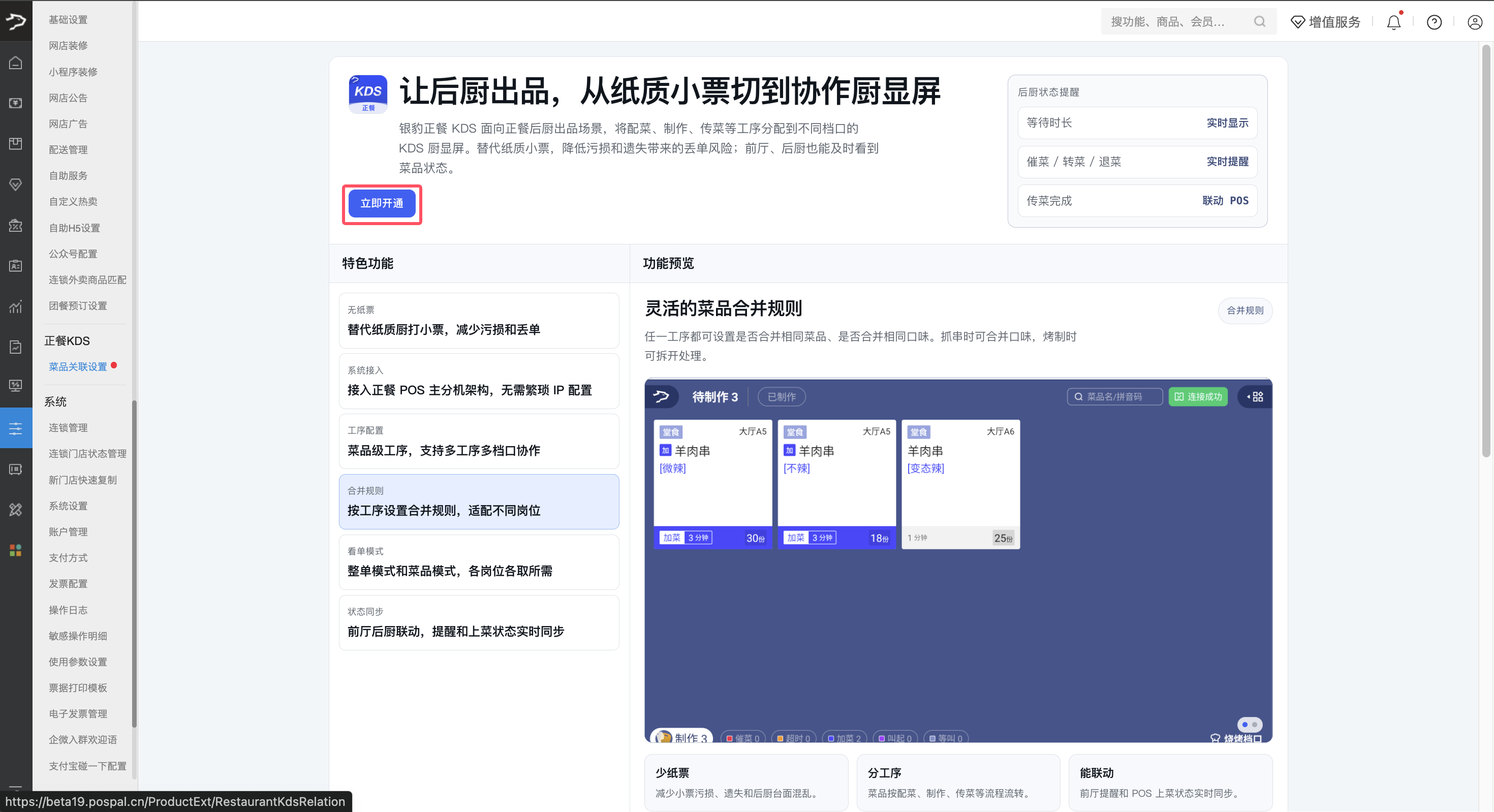Open the product box icon in the left rail
1494x812 pixels.
[16, 143]
